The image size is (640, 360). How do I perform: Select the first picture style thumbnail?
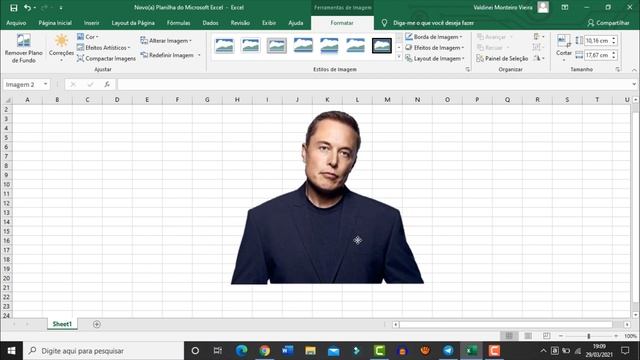[224, 45]
